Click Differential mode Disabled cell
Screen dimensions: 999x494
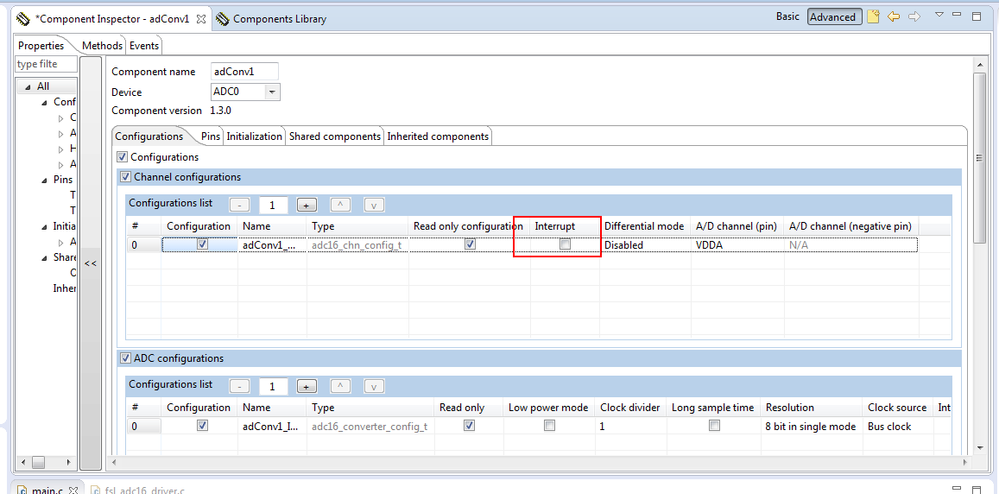pos(645,245)
